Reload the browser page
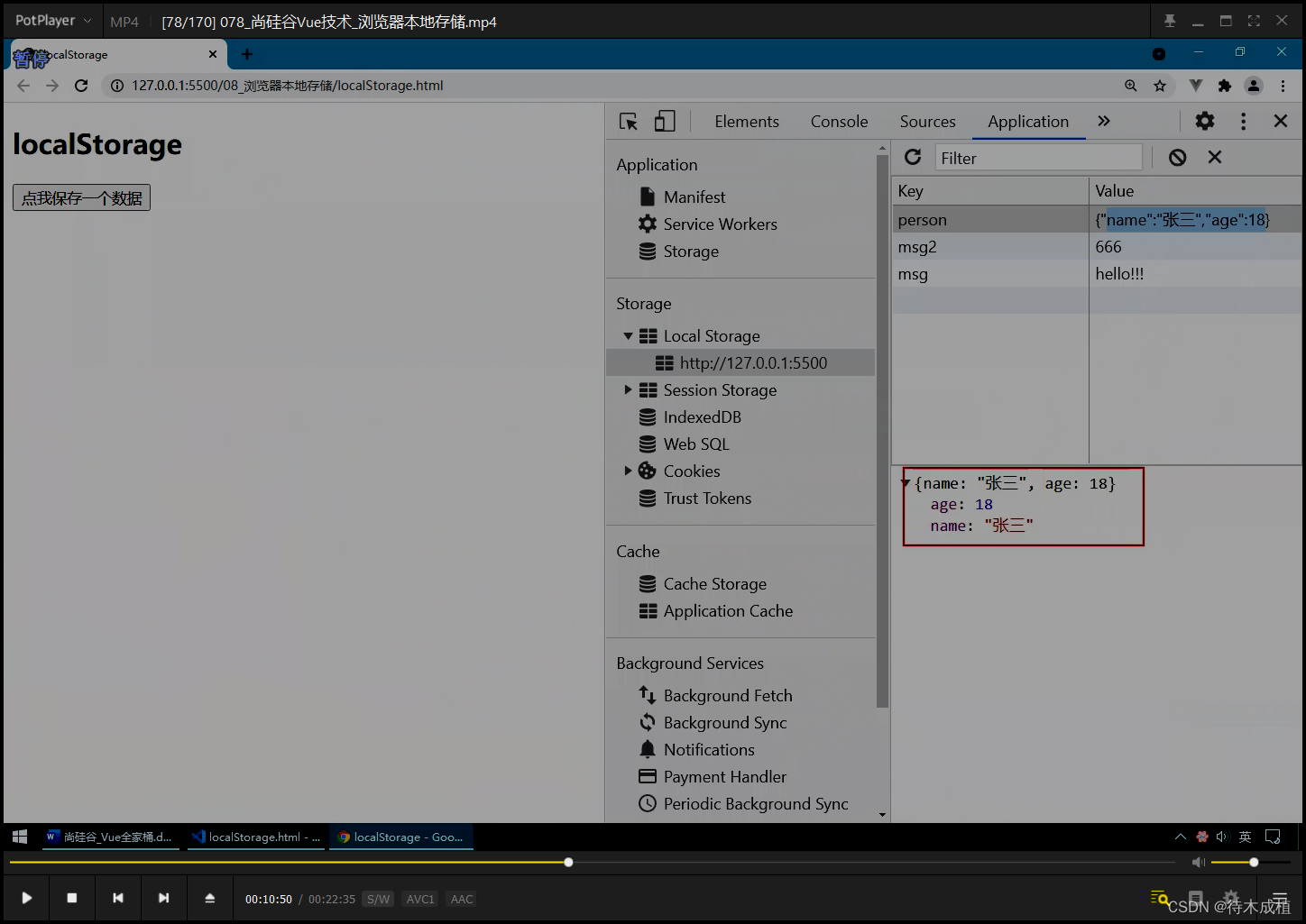The image size is (1306, 924). click(81, 86)
